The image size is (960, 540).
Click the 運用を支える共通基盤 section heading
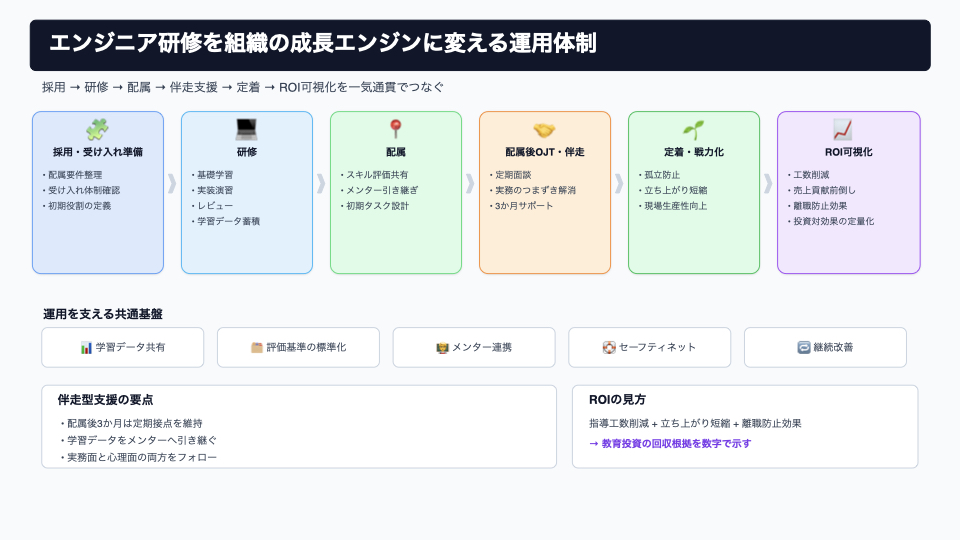click(x=102, y=314)
